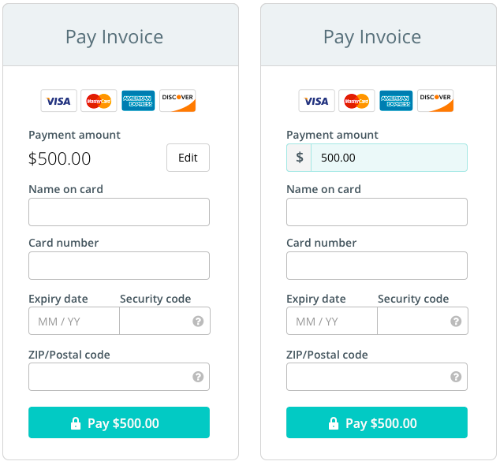The image size is (500, 465).
Task: Submit the right Pay $500.00 button
Action: 377,423
